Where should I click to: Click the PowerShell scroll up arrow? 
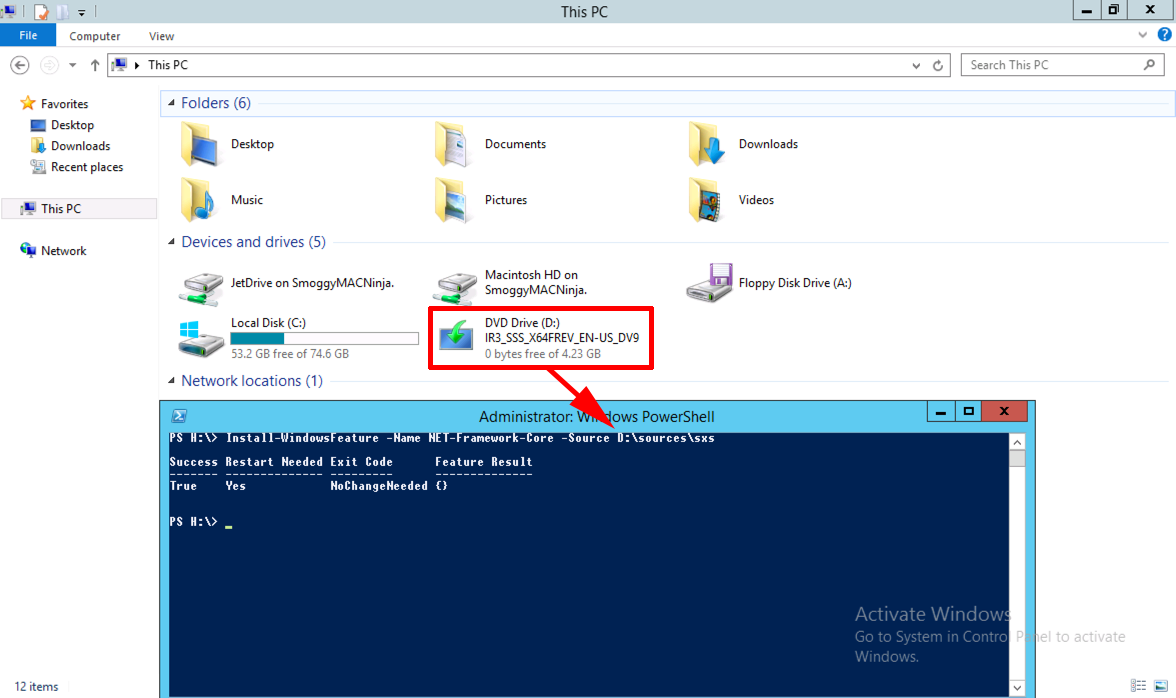click(1017, 442)
